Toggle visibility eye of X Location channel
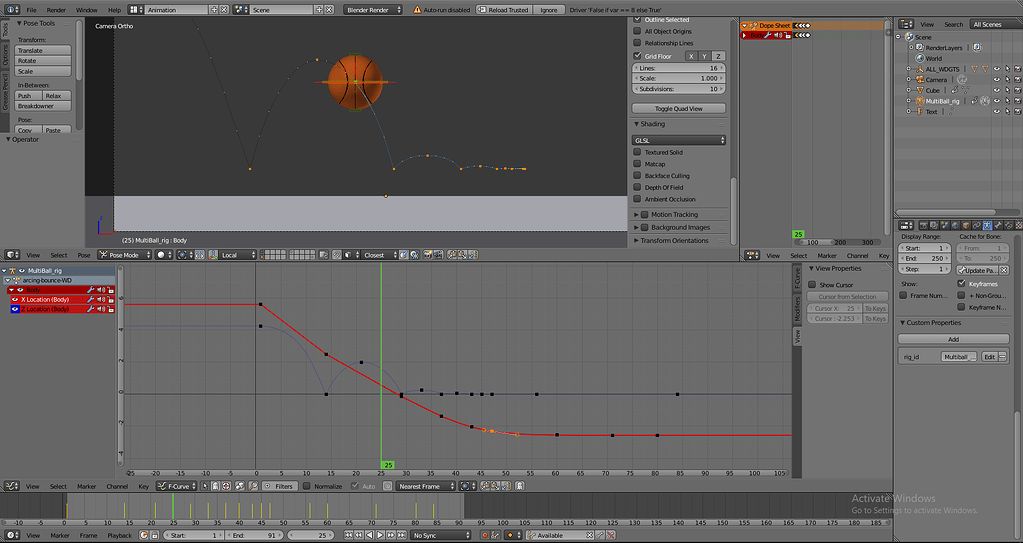1023x543 pixels. 16,300
